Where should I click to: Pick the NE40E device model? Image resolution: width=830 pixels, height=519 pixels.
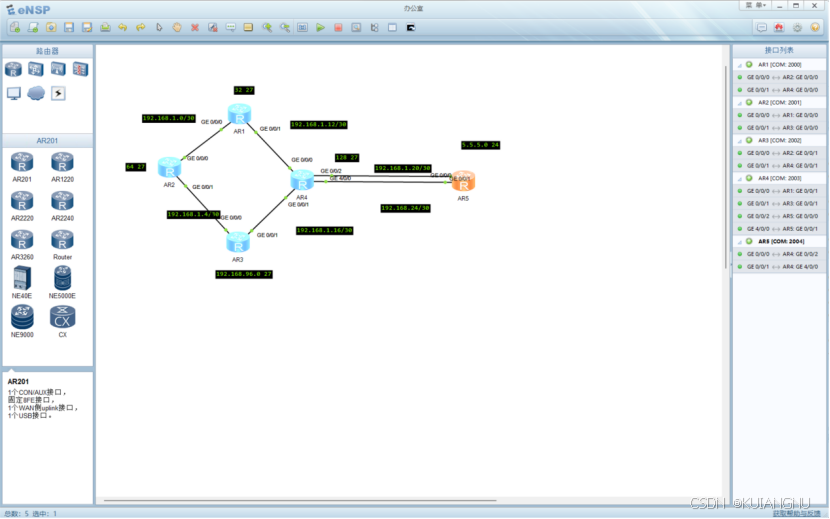22,283
